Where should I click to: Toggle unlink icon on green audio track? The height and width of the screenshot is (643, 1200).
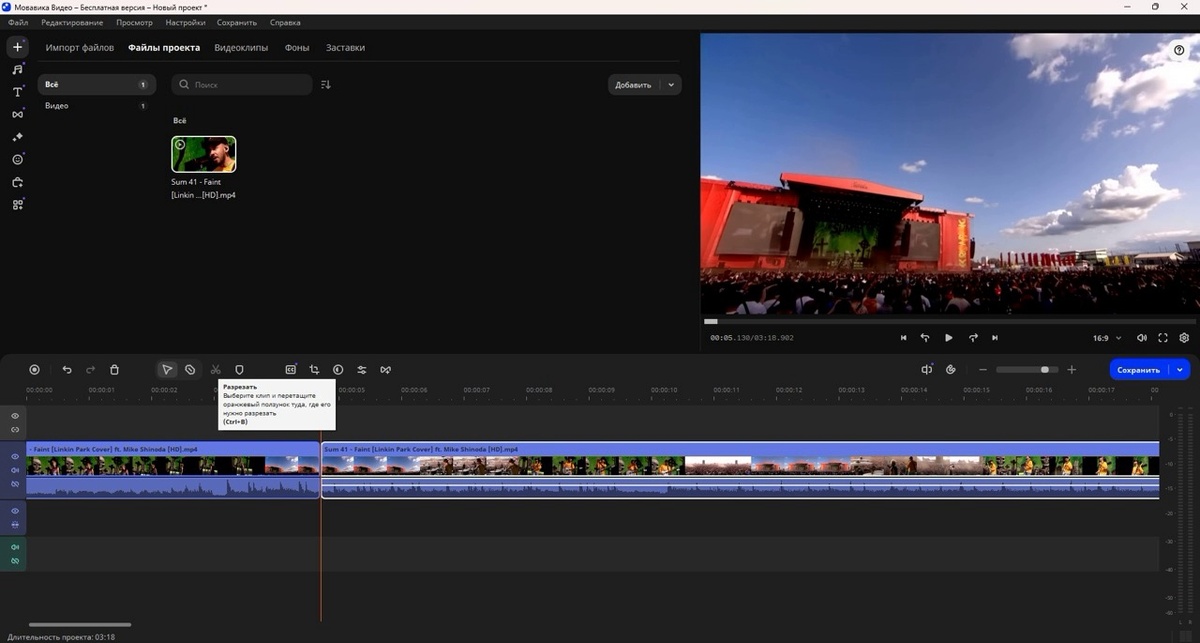(15, 561)
